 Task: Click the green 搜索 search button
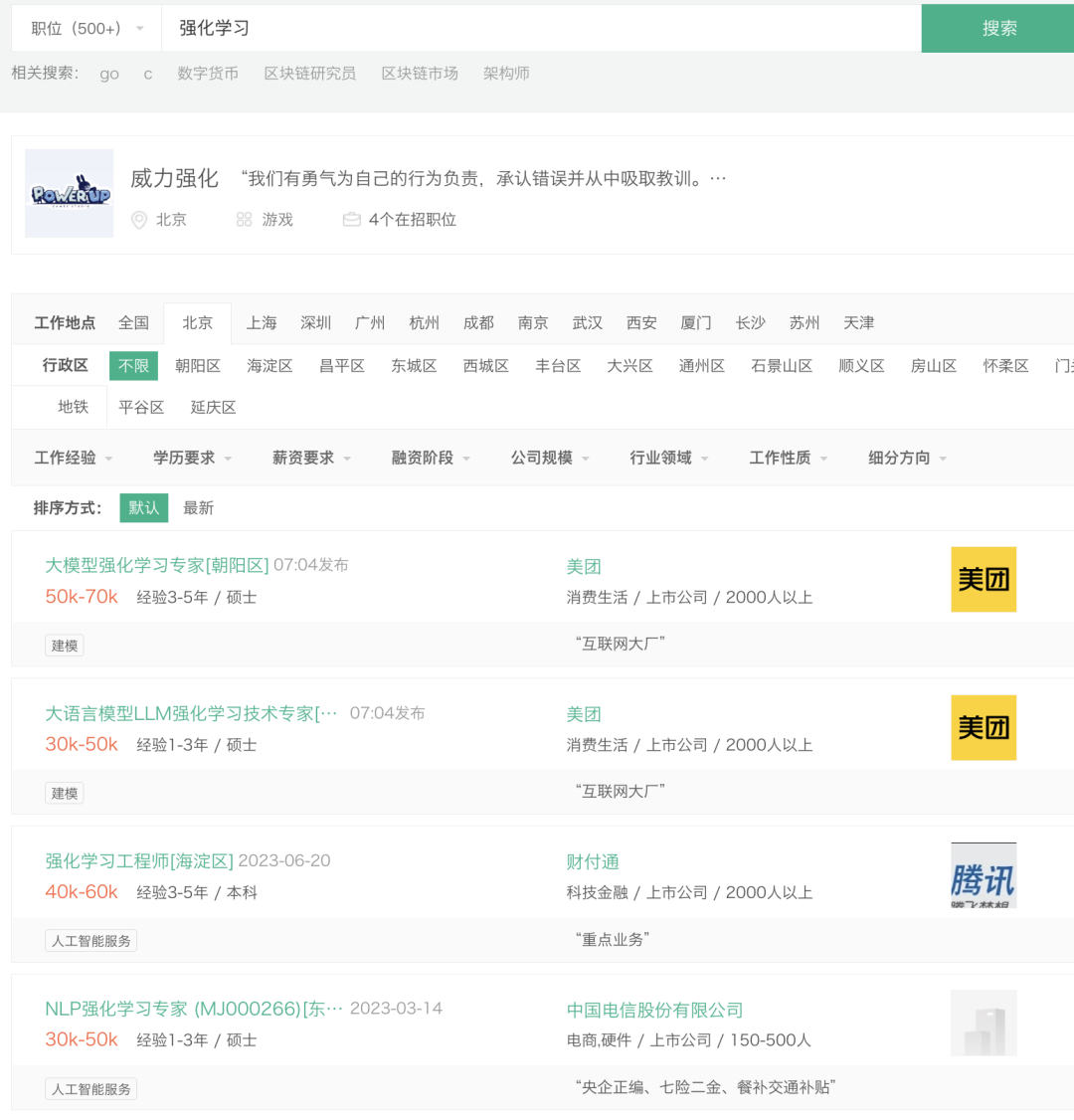tap(997, 29)
